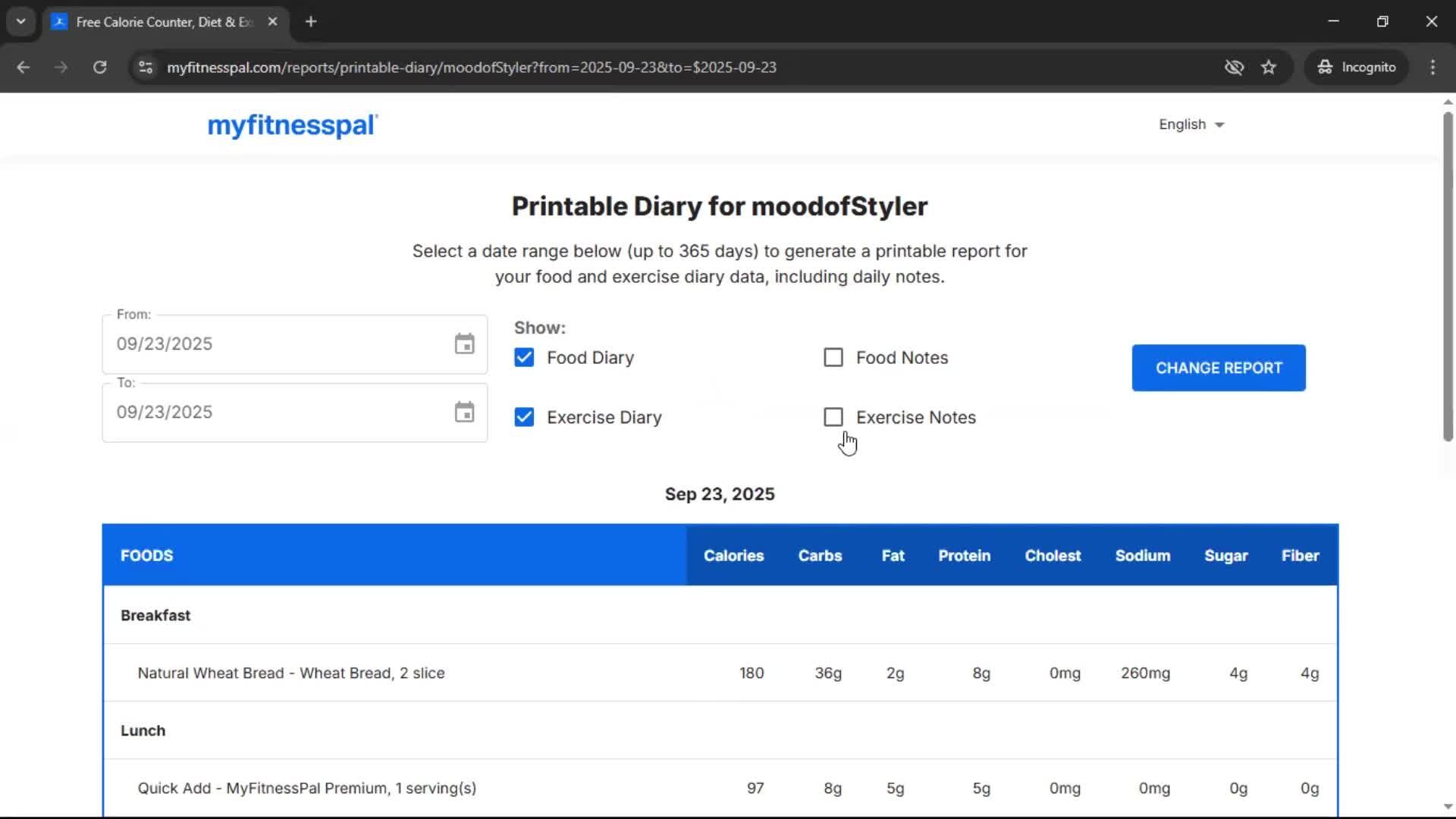Viewport: 1456px width, 819px height.
Task: Open a new browser tab
Action: tap(311, 21)
